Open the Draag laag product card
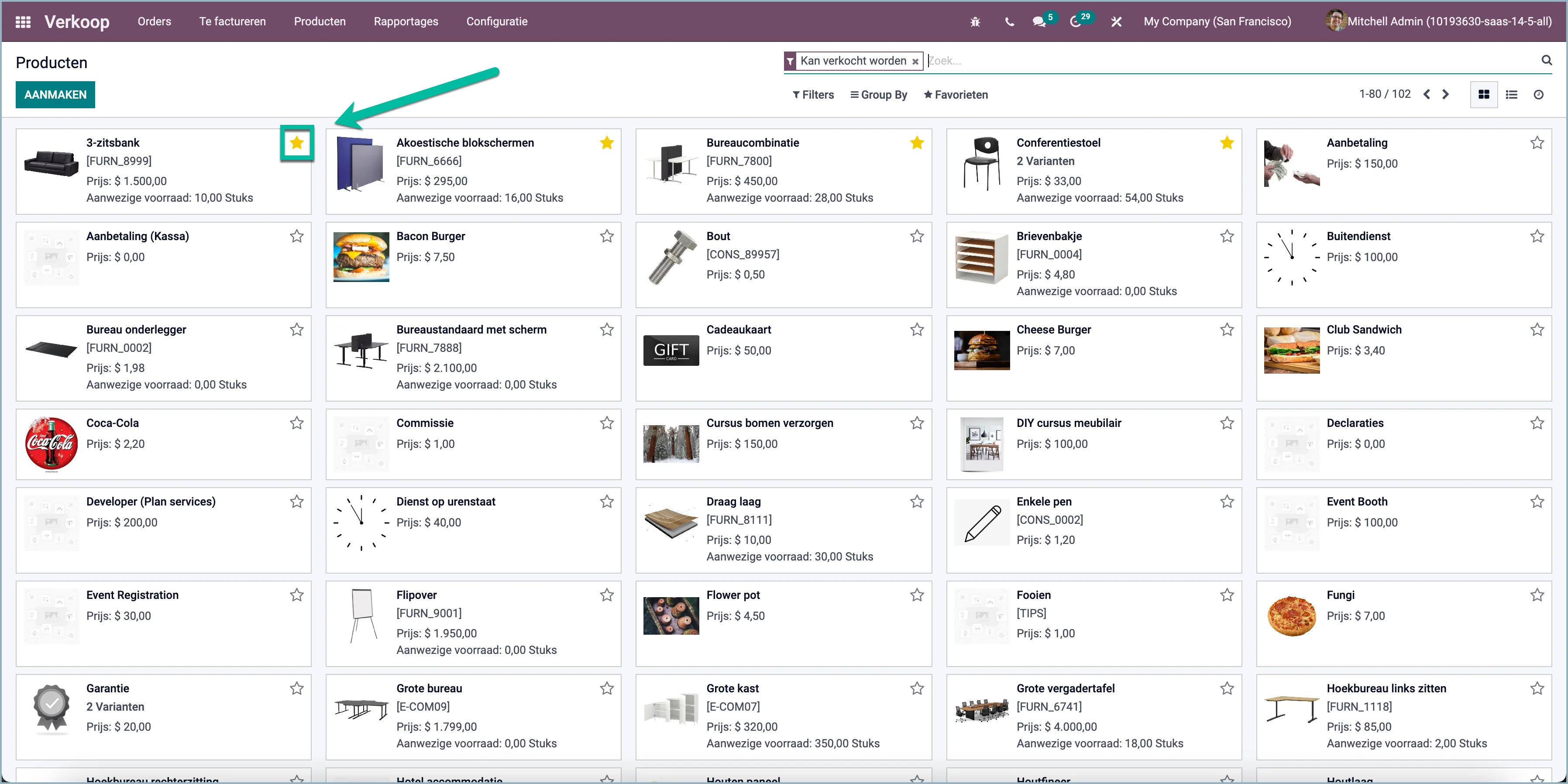 pos(784,530)
